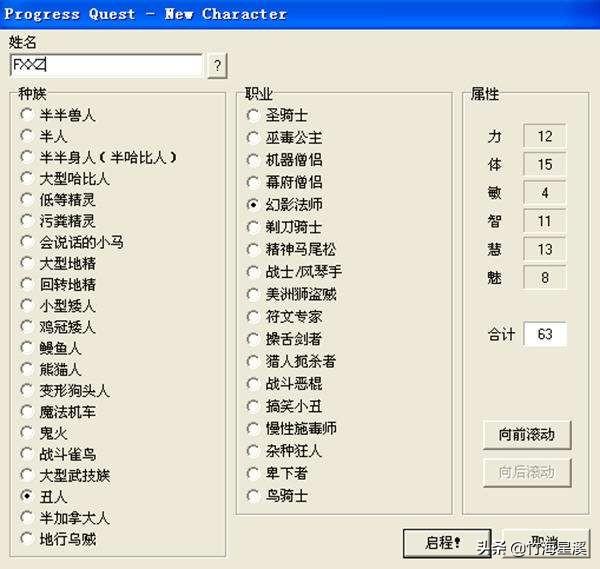This screenshot has width=600, height=569.
Task: Click the 启程! start button
Action: 447,543
